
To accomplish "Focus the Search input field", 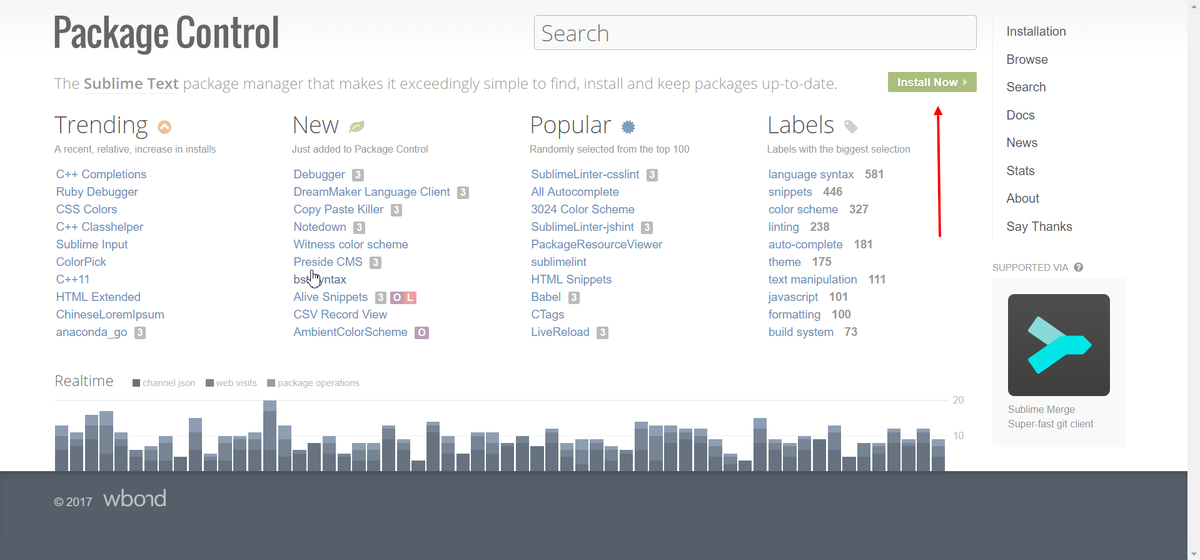I will (755, 33).
